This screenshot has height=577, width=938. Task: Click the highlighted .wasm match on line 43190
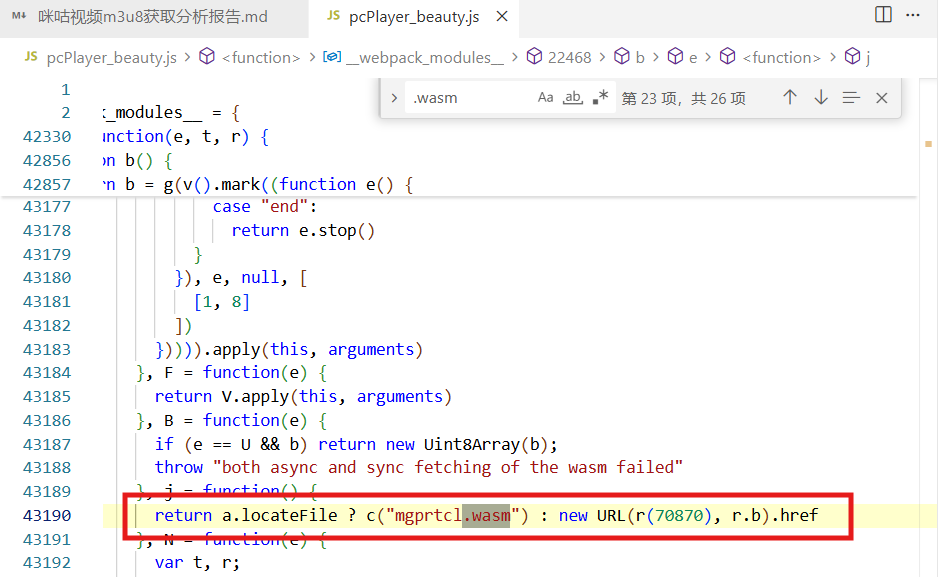click(487, 515)
